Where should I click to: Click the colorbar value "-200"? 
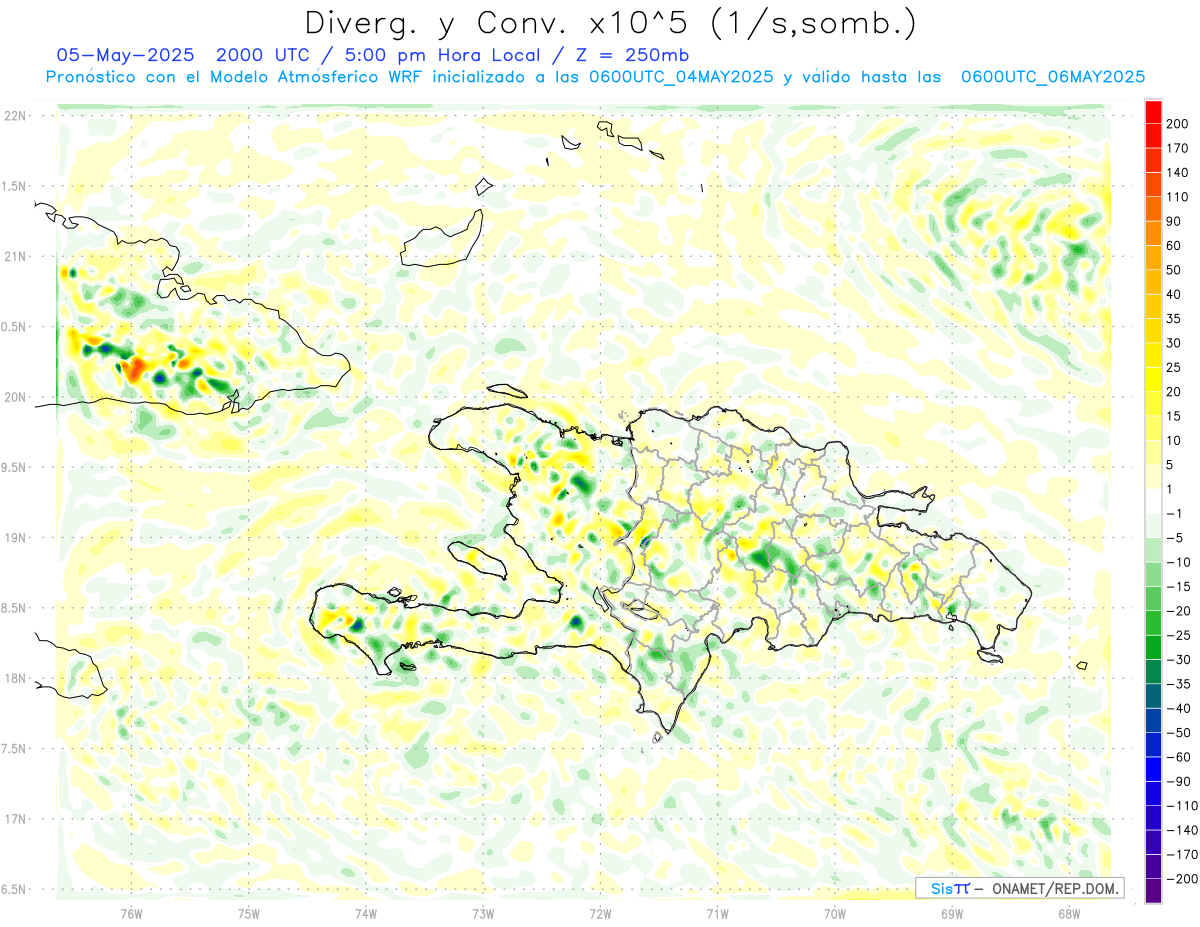(1183, 879)
